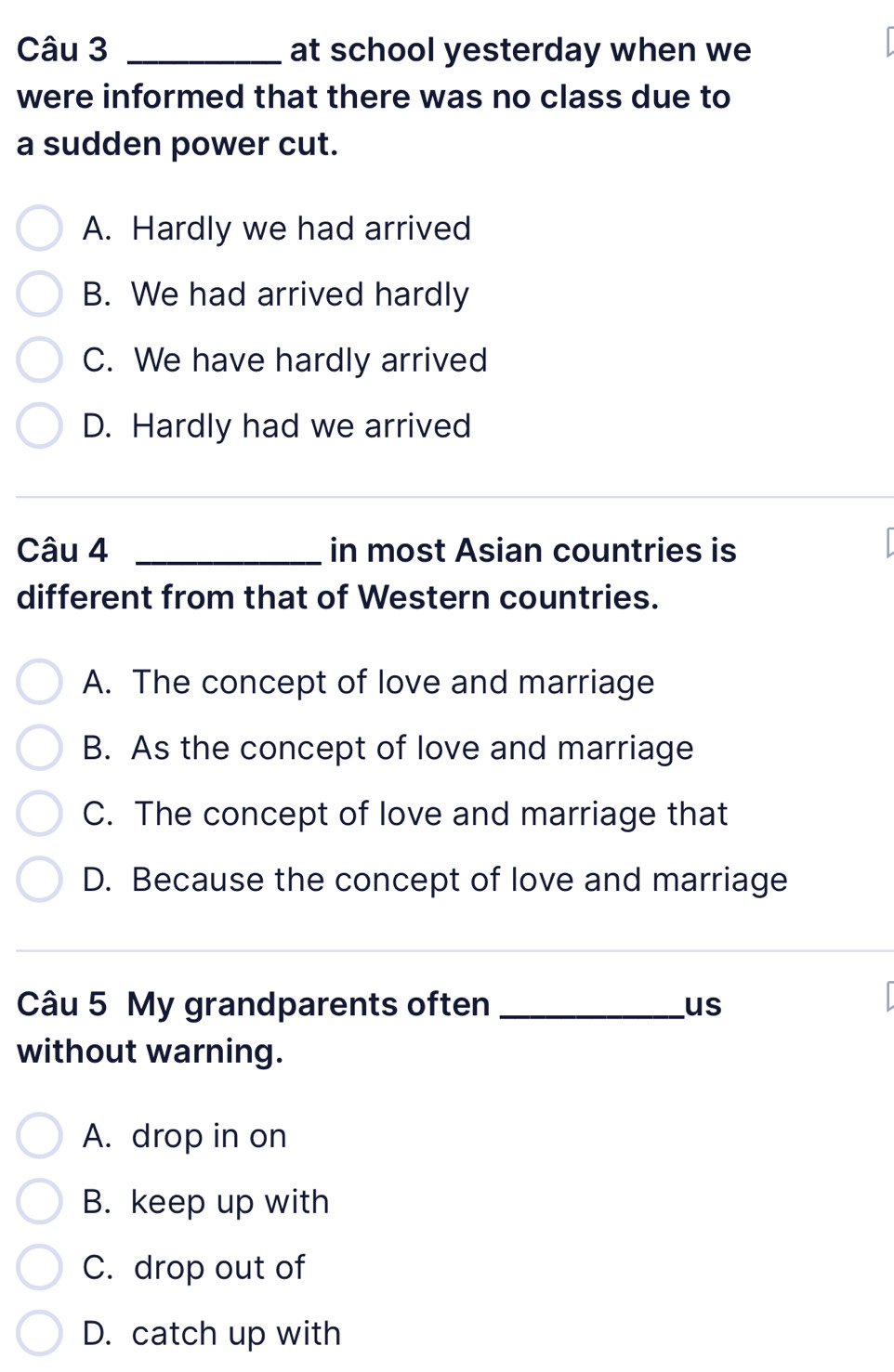894x1372 pixels.
Task: Bookmark question Câu 4
Action: 888,545
